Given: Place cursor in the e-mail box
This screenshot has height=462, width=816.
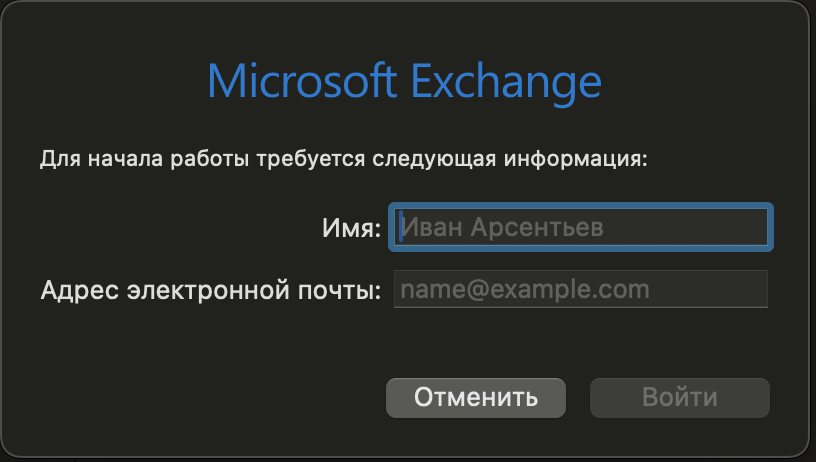Looking at the screenshot, I should tap(580, 290).
